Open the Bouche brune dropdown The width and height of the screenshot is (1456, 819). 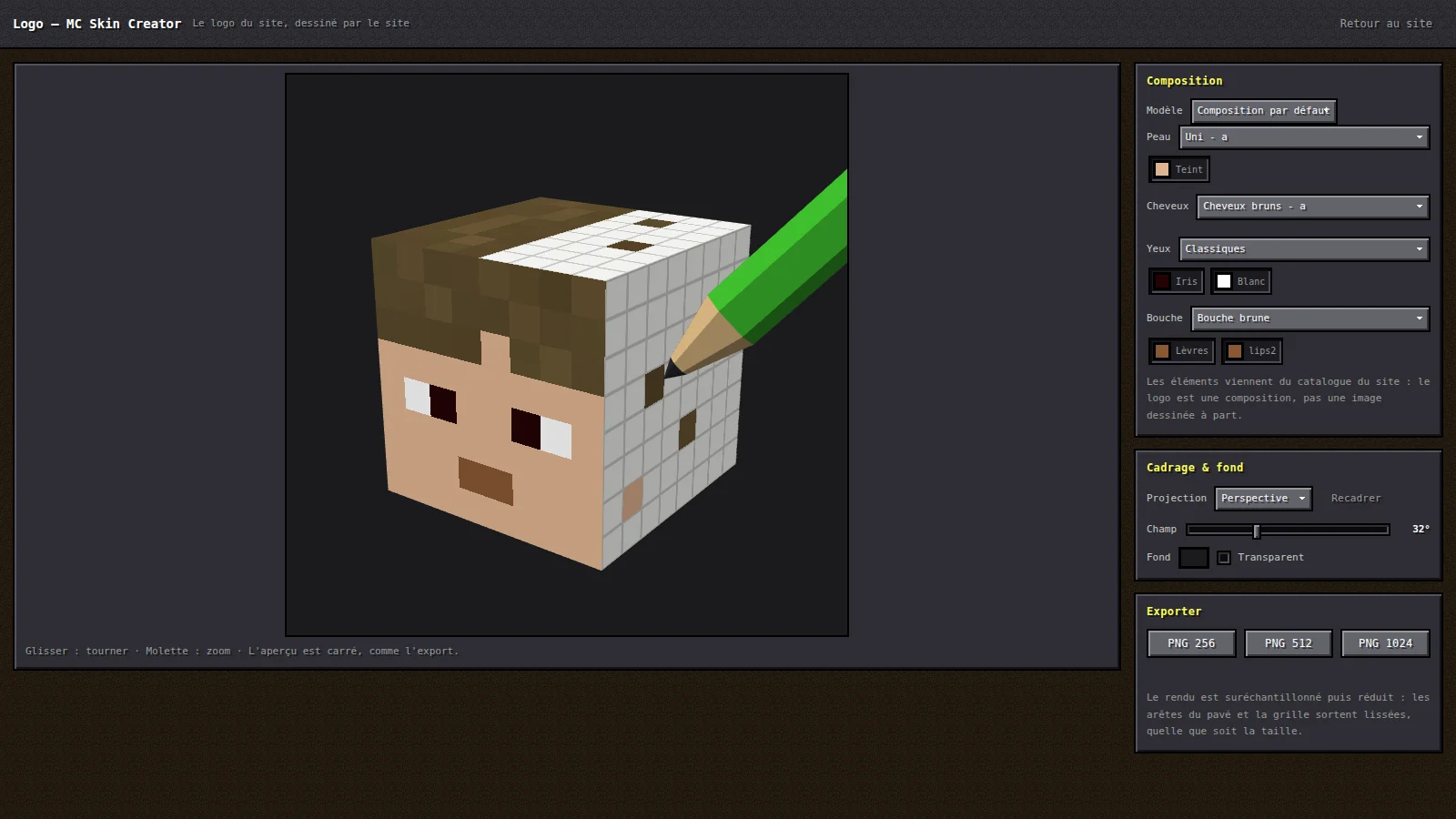tap(1310, 318)
